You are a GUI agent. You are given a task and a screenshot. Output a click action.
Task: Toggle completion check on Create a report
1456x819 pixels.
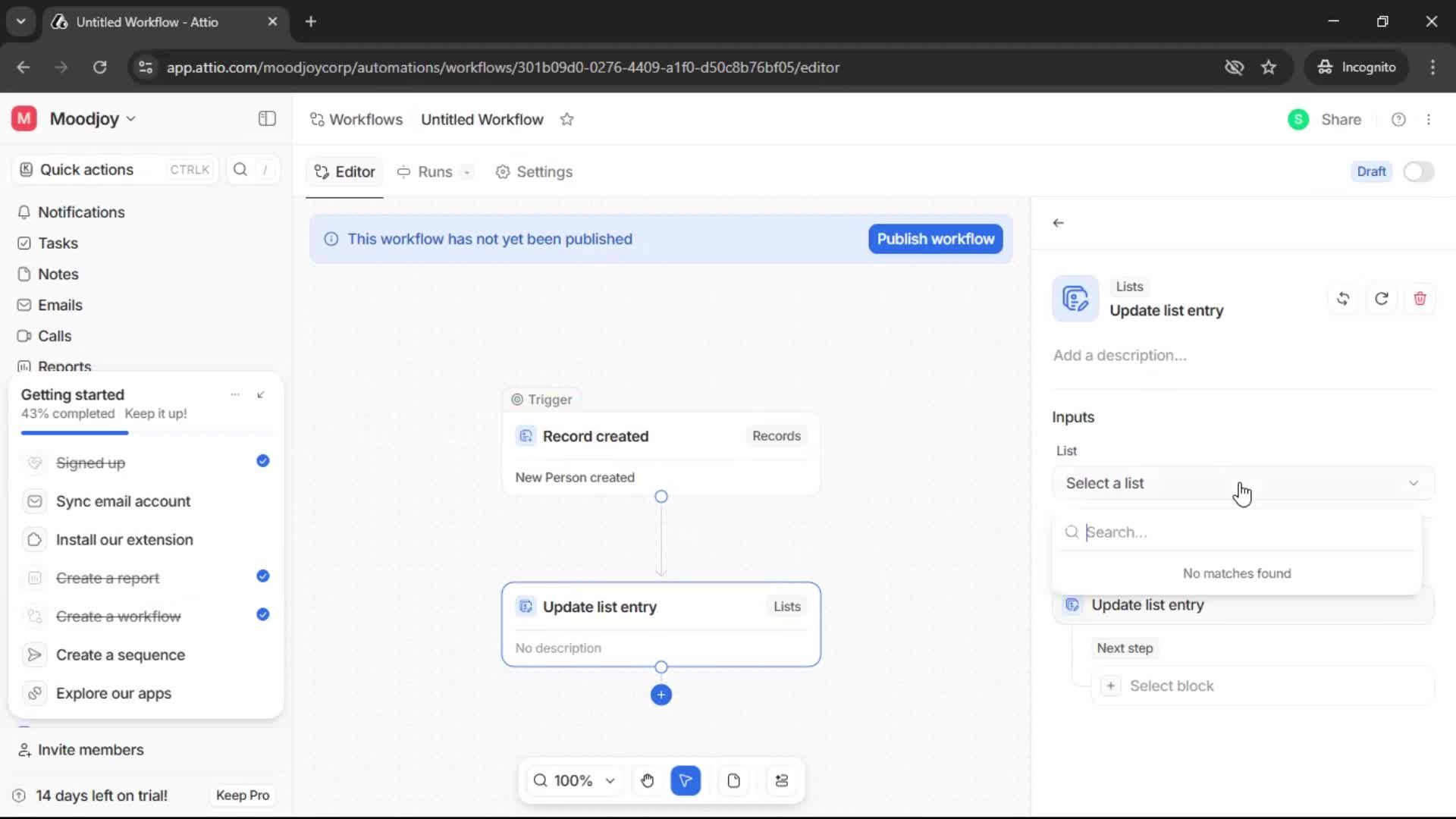(x=262, y=577)
